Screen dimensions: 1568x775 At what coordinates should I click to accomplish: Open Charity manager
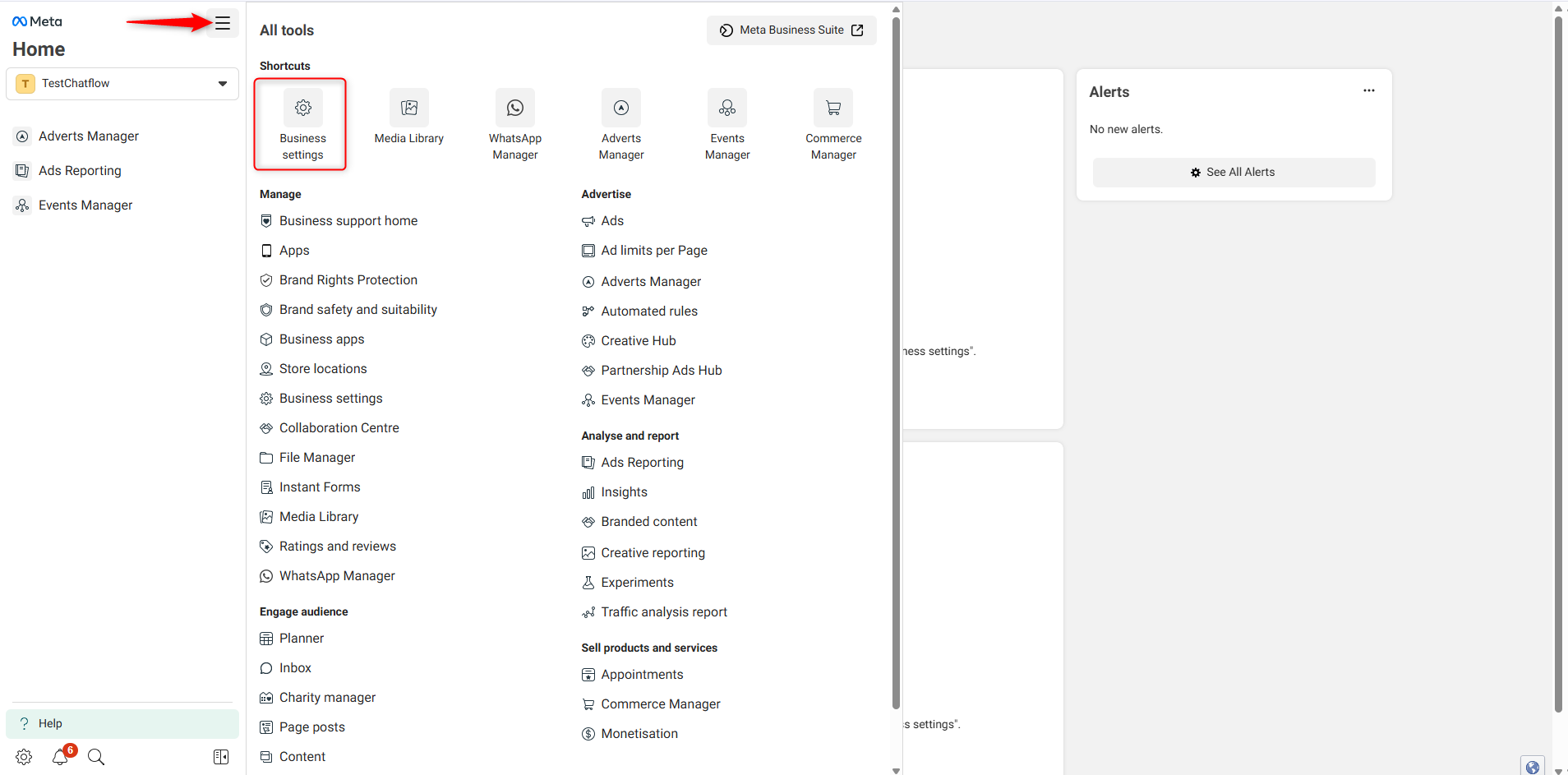318,698
